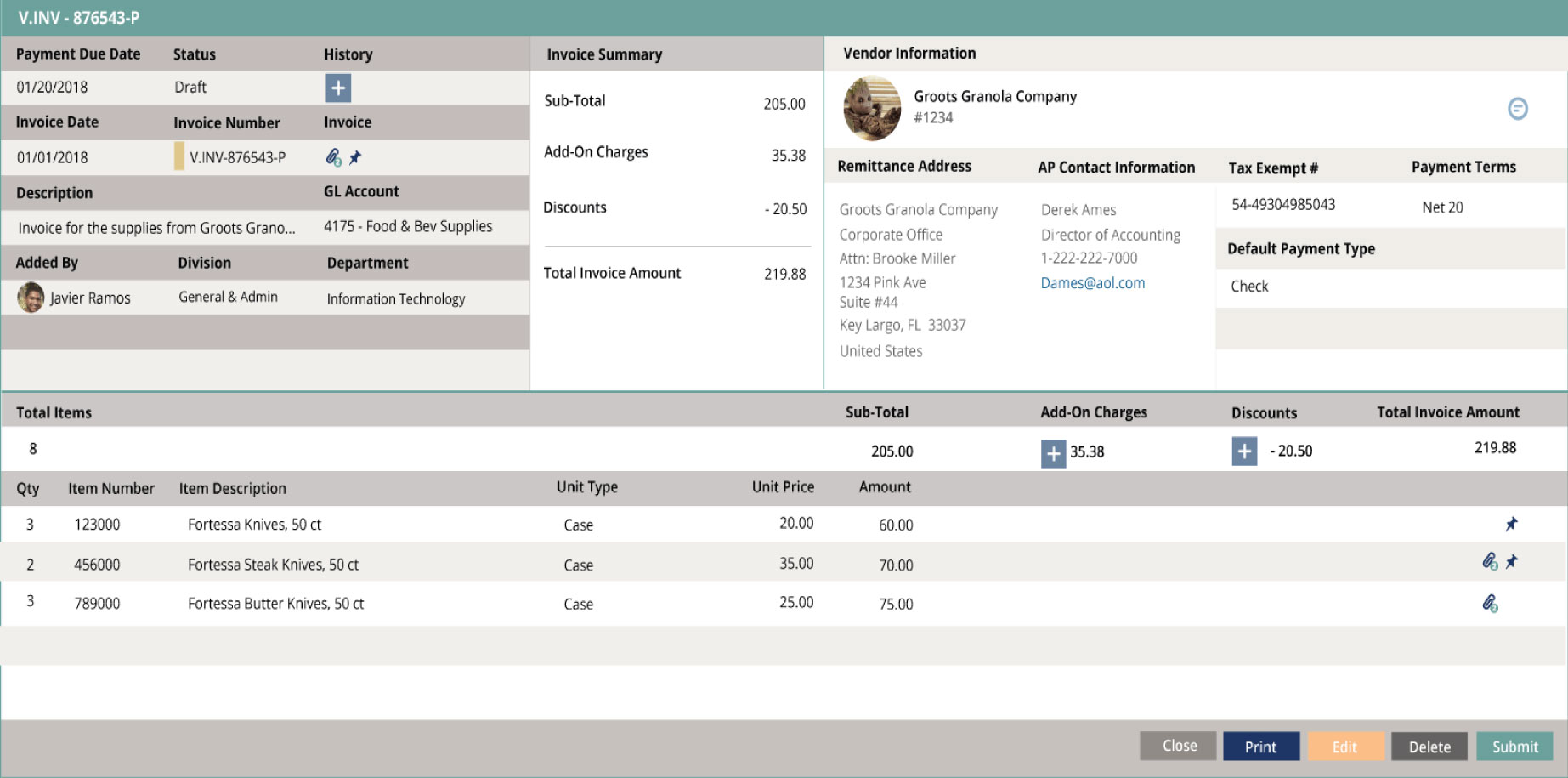
Task: Click the yellow marker beside invoice number
Action: coord(178,156)
